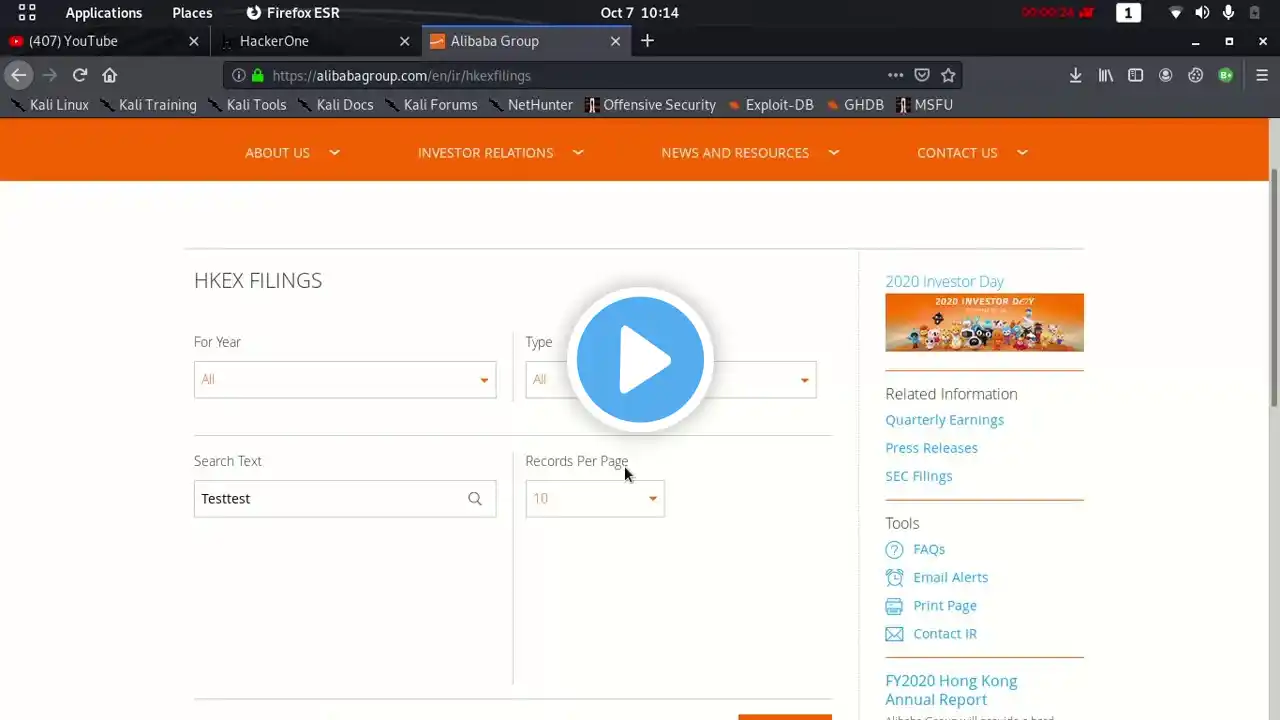Reload the current page

pyautogui.click(x=80, y=75)
